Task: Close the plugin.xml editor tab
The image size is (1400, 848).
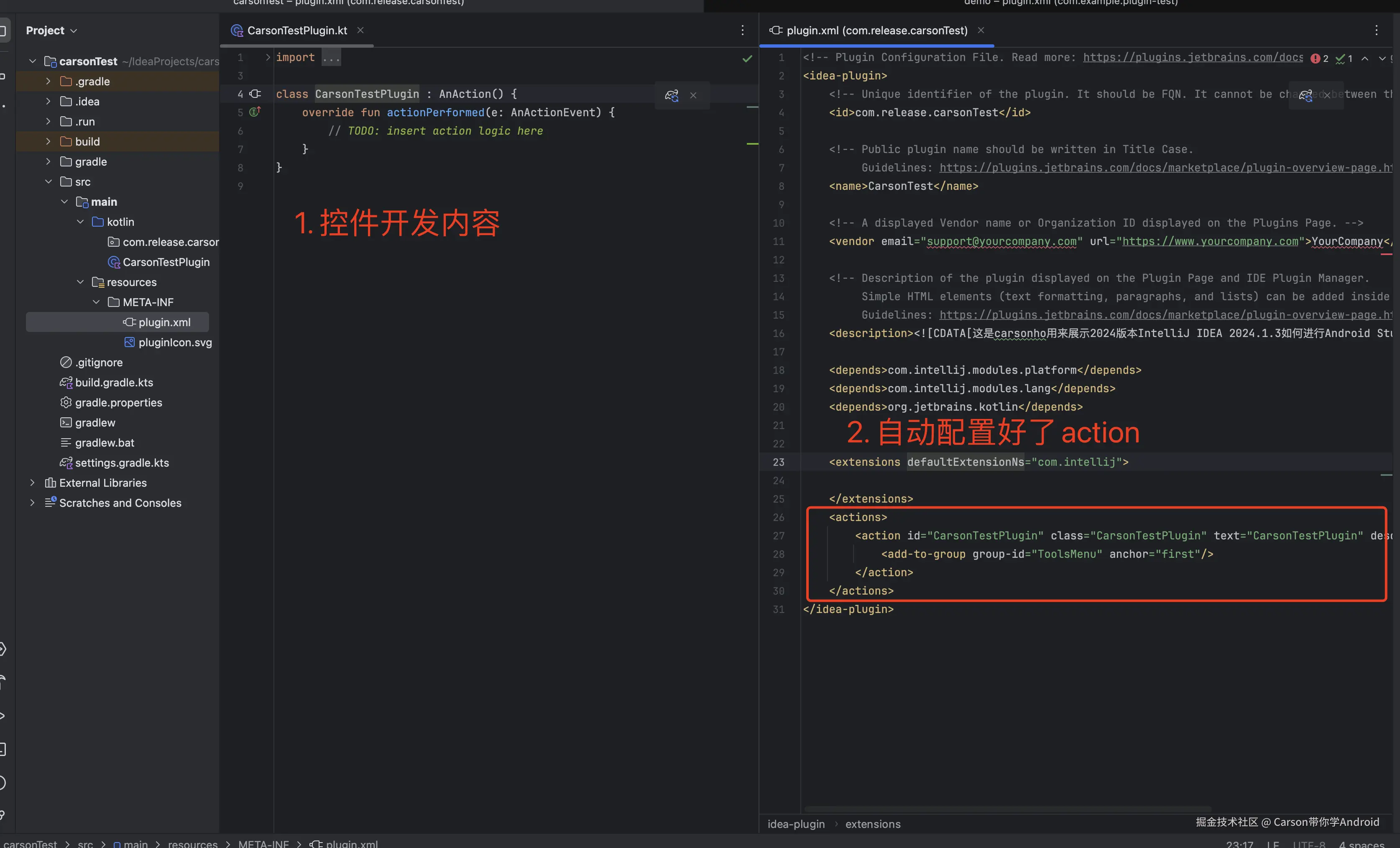Action: tap(981, 31)
